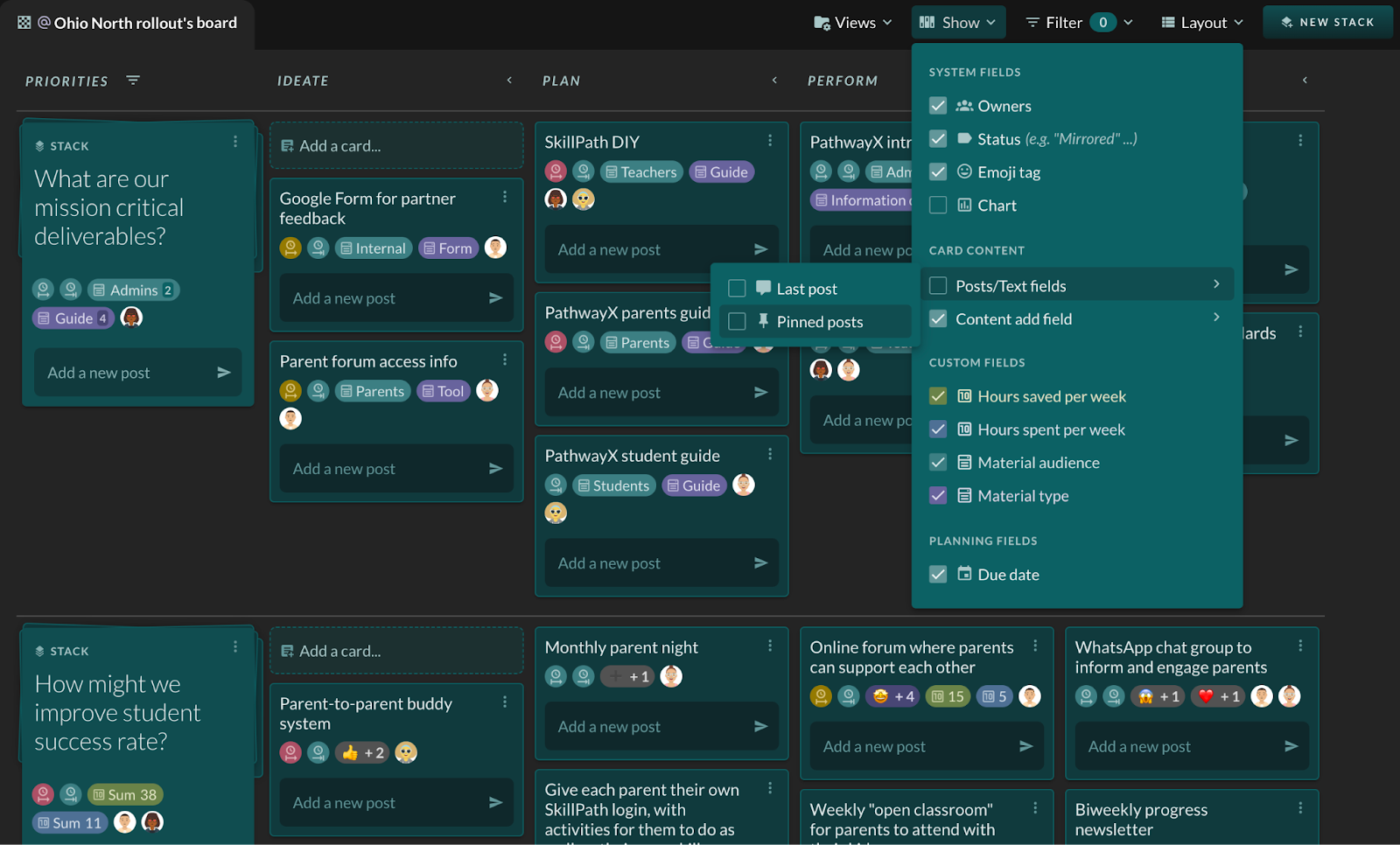1400x845 pixels.
Task: Expand Posts/Text fields submenu arrow
Action: tap(1216, 284)
